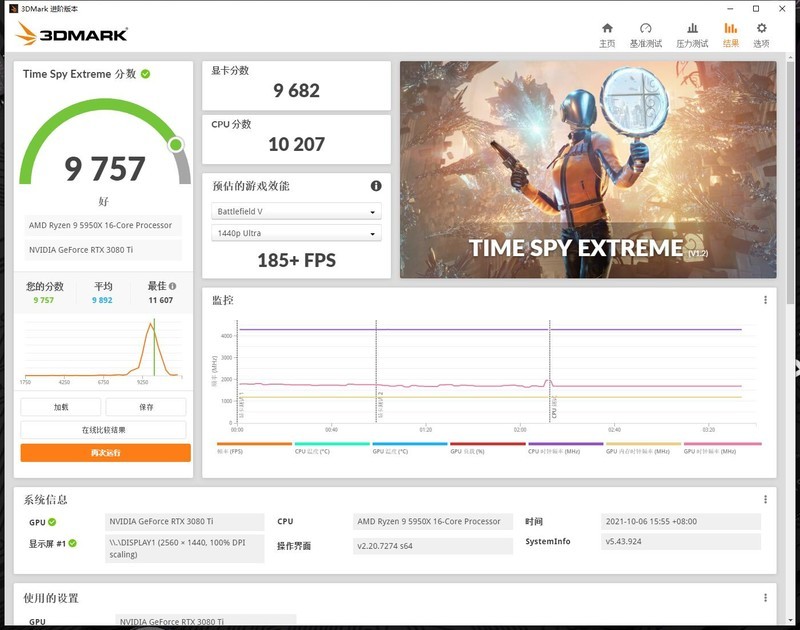Open the Home page via the house icon
800x630 pixels.
click(607, 30)
